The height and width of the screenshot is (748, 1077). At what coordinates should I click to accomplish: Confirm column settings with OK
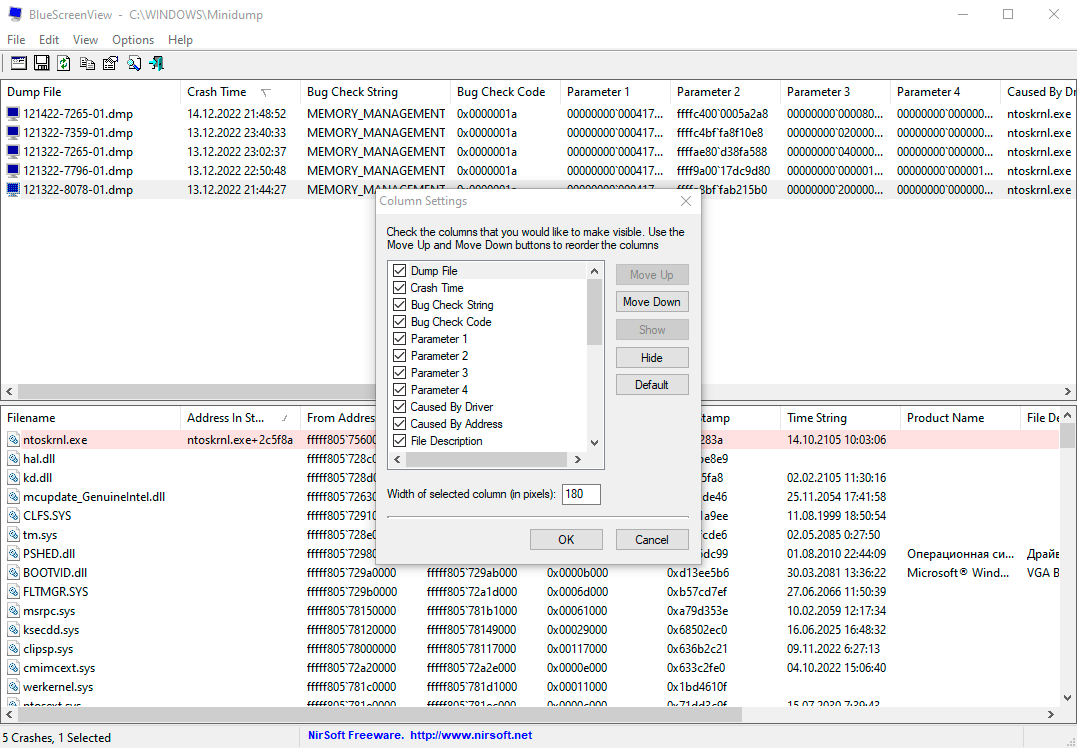click(x=566, y=540)
